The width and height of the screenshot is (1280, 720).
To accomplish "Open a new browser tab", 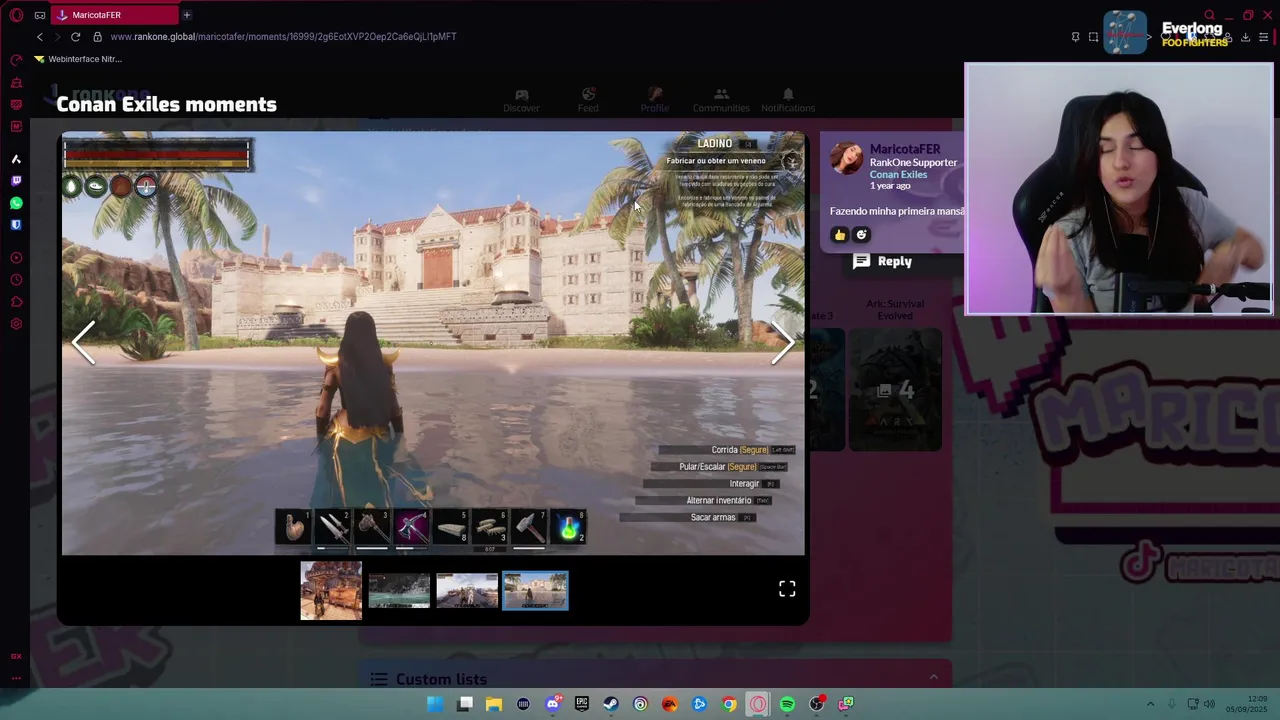I will 186,15.
